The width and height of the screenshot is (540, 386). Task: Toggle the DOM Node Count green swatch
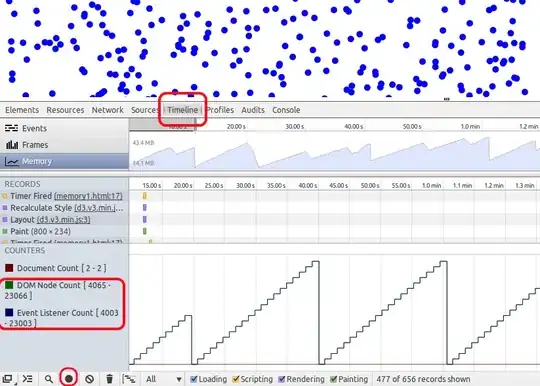[x=9, y=285]
